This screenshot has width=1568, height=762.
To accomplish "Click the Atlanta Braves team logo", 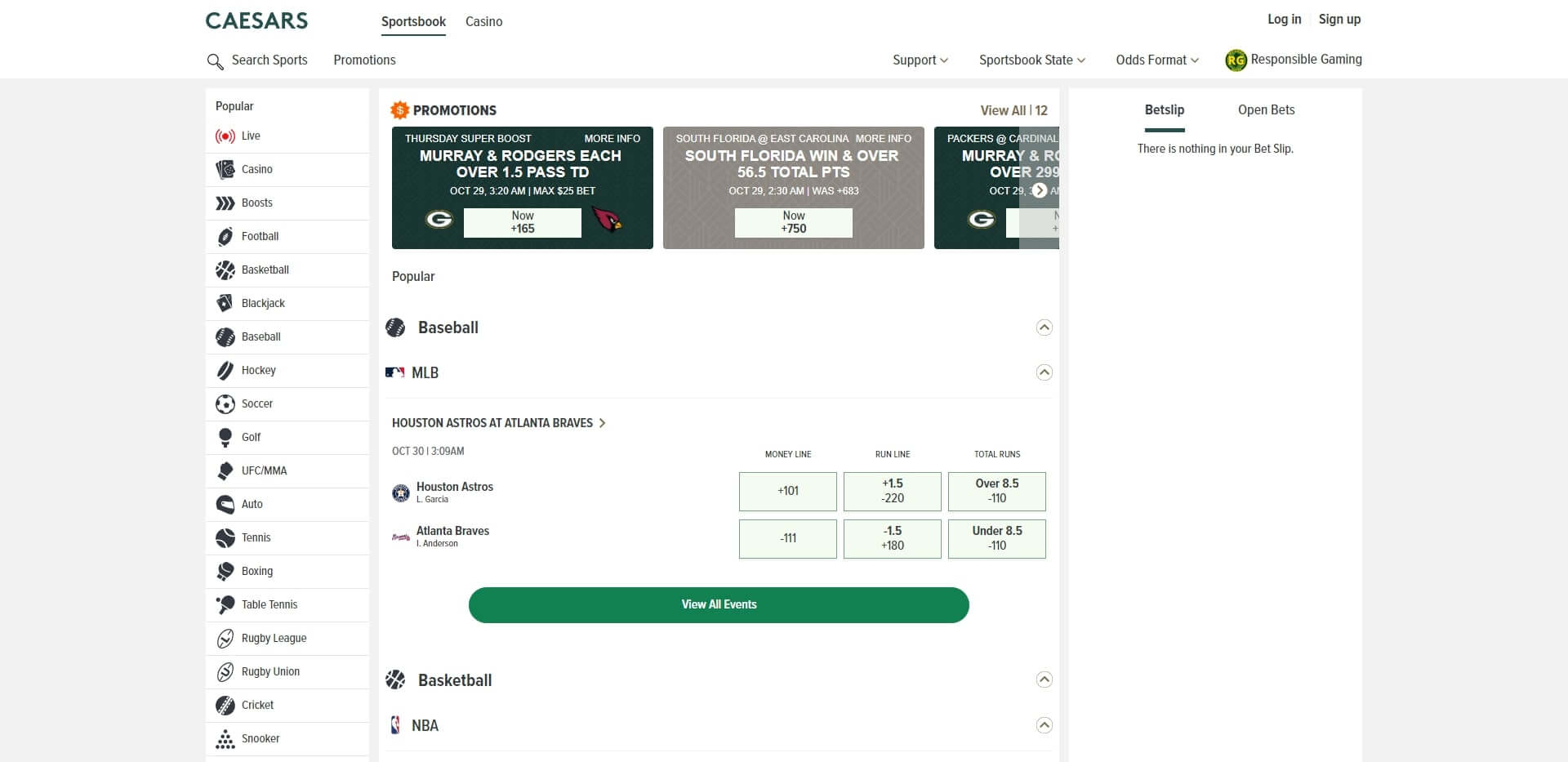I will point(401,537).
